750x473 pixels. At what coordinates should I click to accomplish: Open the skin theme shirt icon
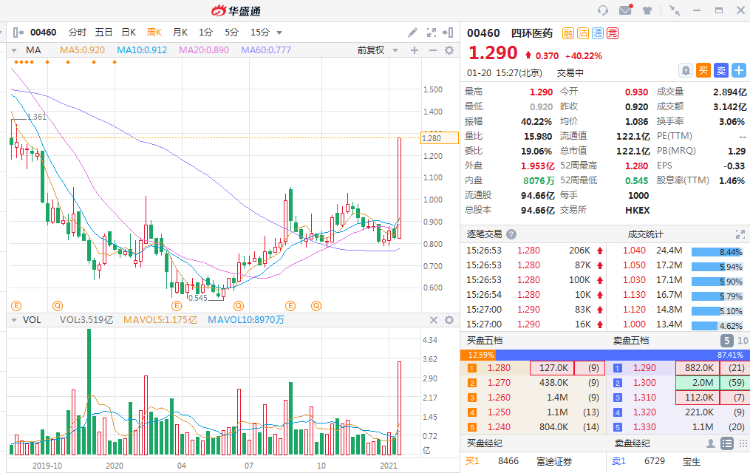[647, 11]
